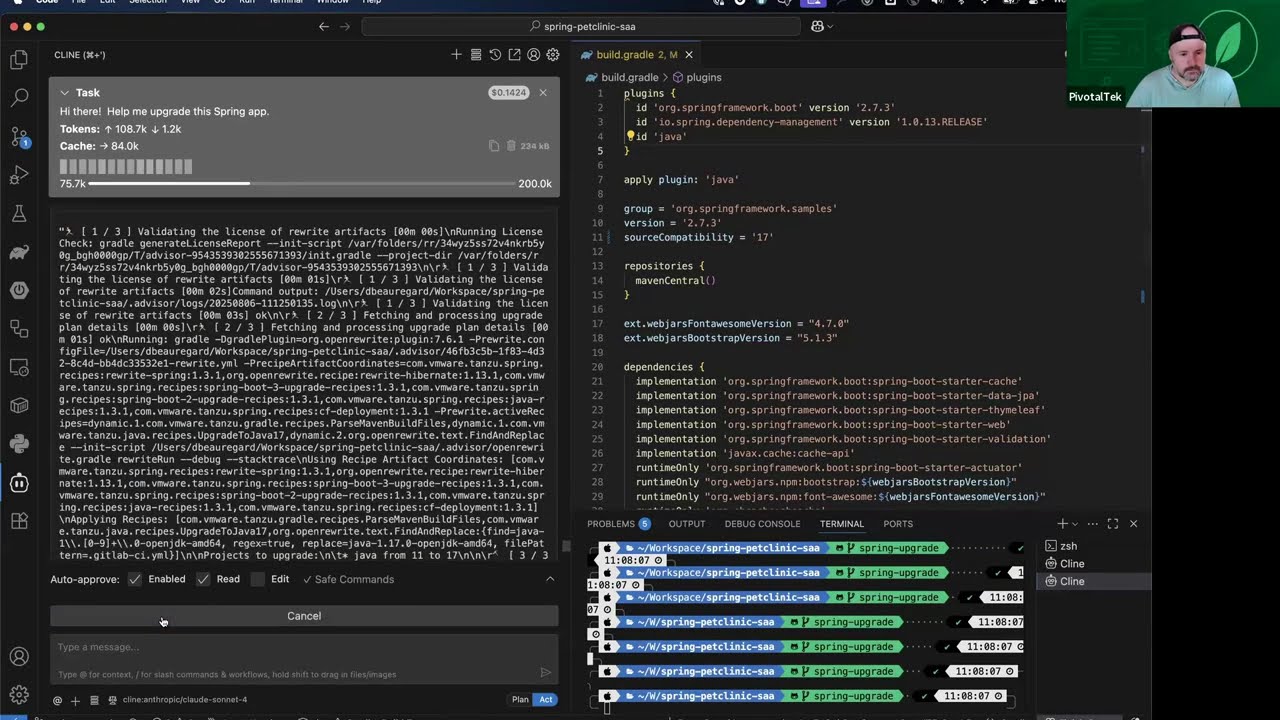Open new terminal profile dropdown arrow
Image resolution: width=1280 pixels, height=720 pixels.
1075,524
